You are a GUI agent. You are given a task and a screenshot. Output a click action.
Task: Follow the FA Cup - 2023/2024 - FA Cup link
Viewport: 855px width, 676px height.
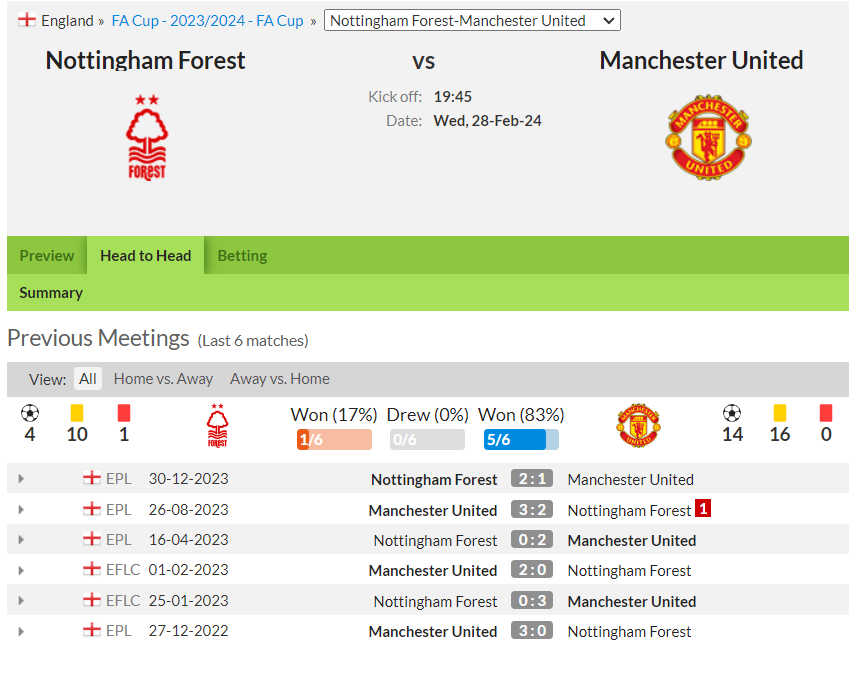click(207, 21)
